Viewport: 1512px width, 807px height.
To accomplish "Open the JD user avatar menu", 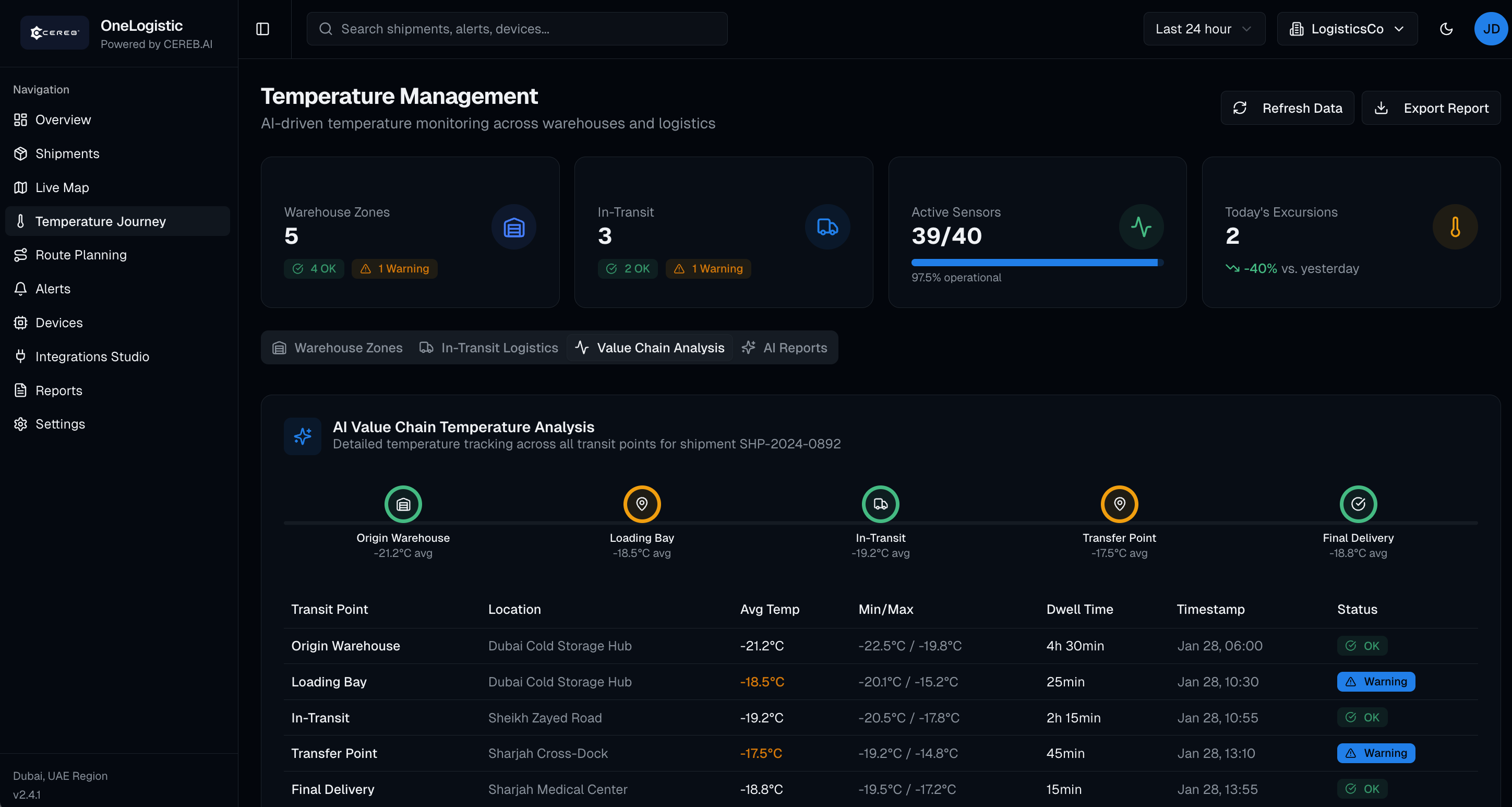I will point(1490,29).
